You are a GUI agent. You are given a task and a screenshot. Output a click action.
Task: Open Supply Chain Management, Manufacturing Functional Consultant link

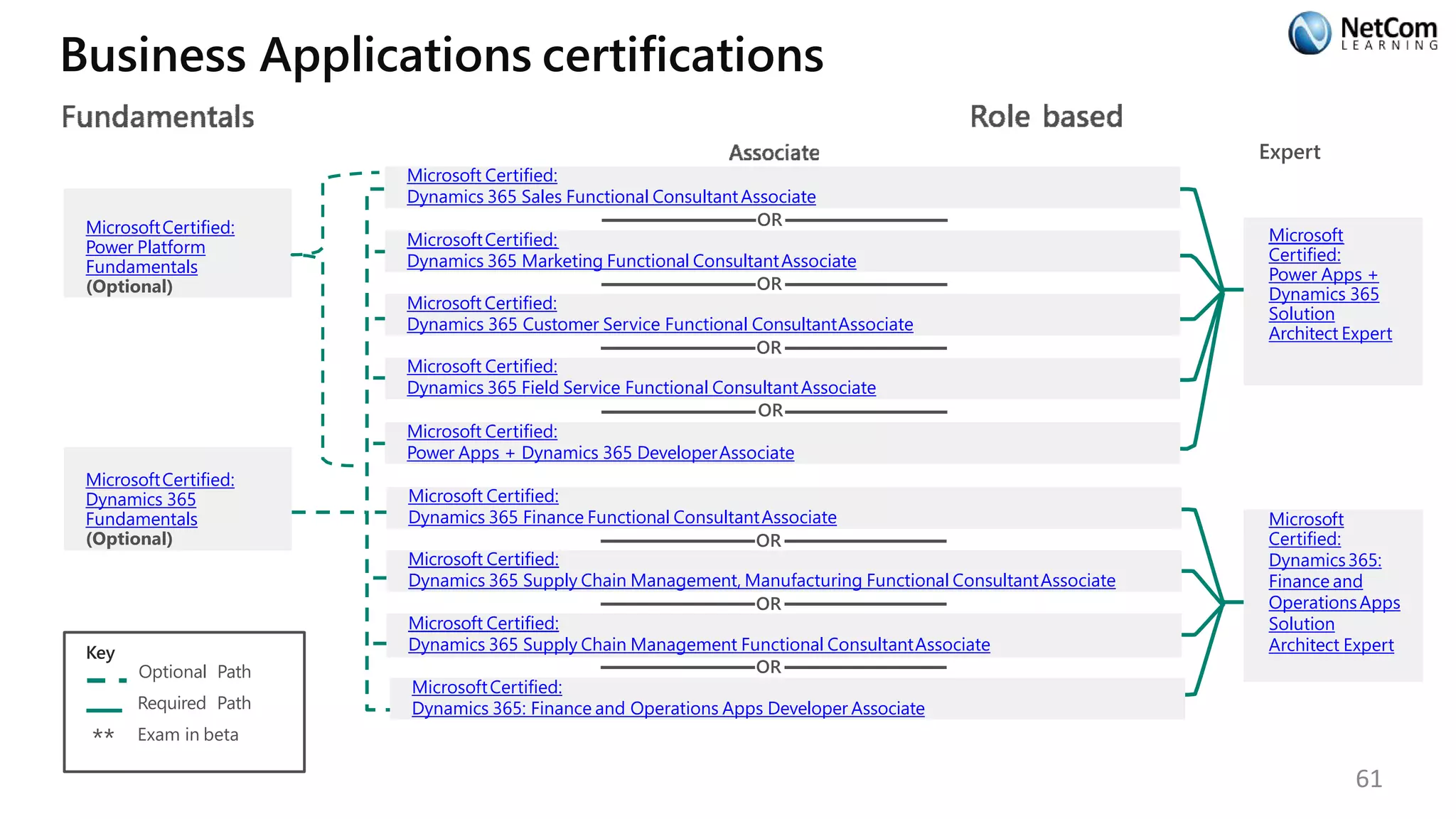(x=761, y=570)
